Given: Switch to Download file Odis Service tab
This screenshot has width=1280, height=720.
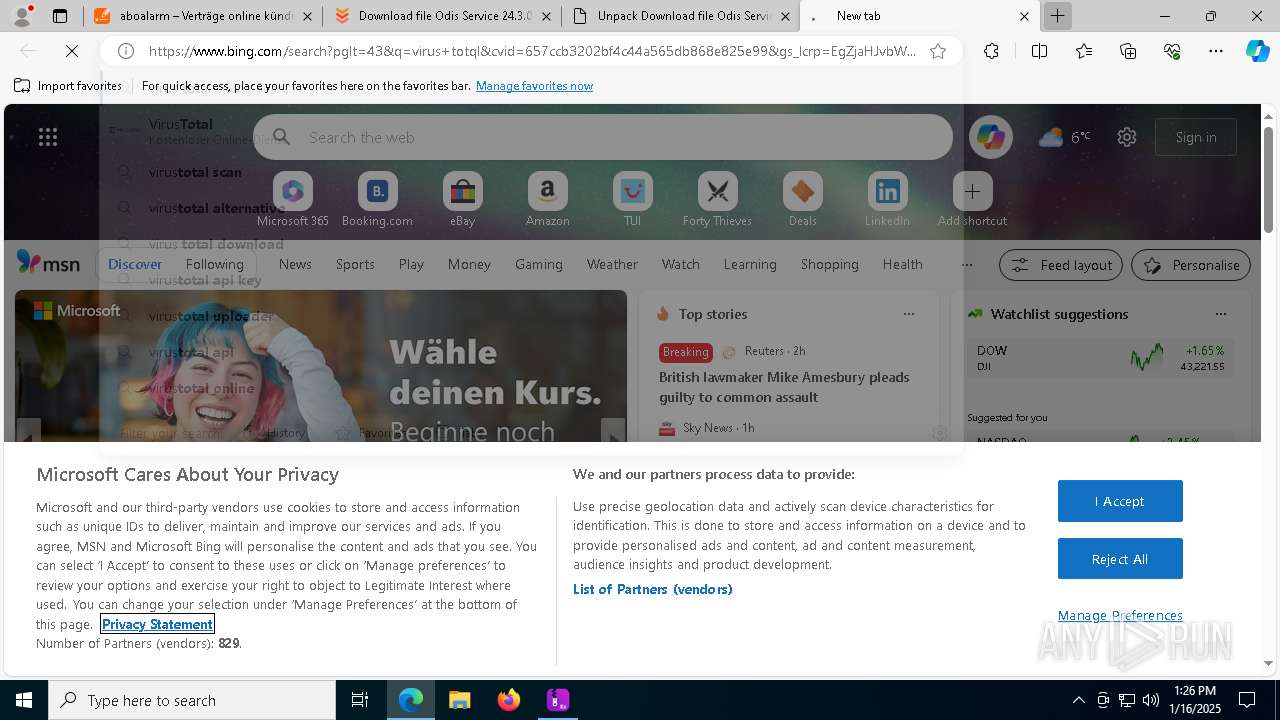Looking at the screenshot, I should (441, 16).
